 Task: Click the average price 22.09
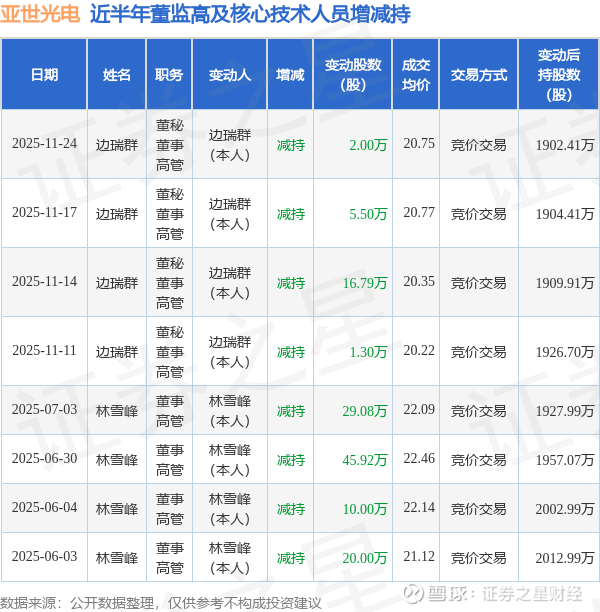click(x=419, y=409)
